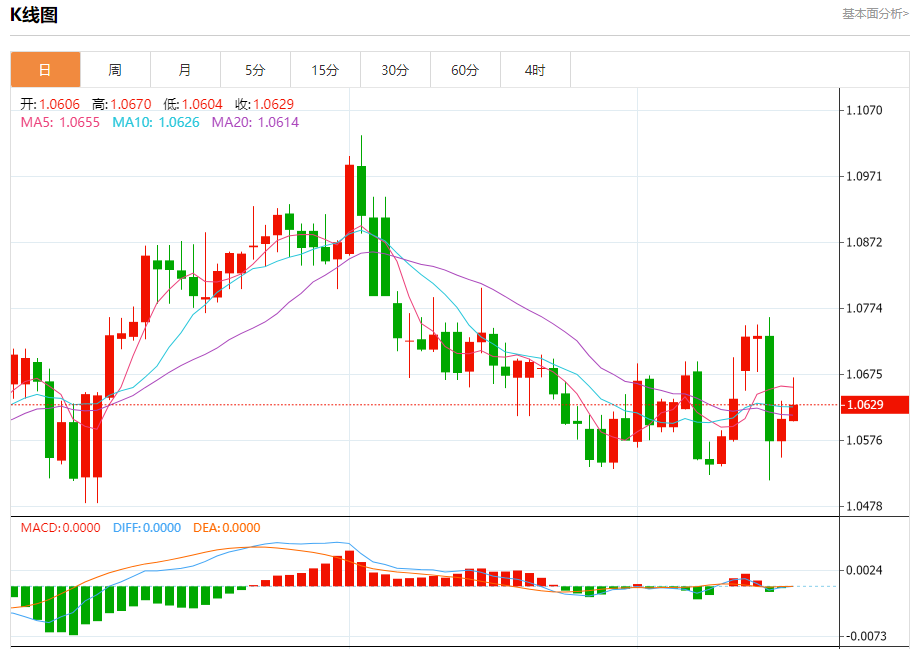
Task: Click the 低: 1.0604 low value
Action: tap(193, 104)
